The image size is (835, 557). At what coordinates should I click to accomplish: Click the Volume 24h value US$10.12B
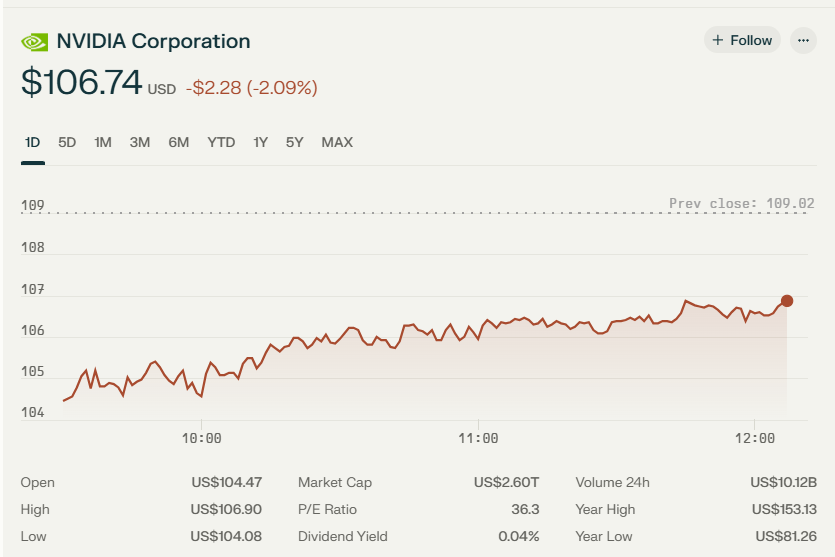click(x=783, y=482)
